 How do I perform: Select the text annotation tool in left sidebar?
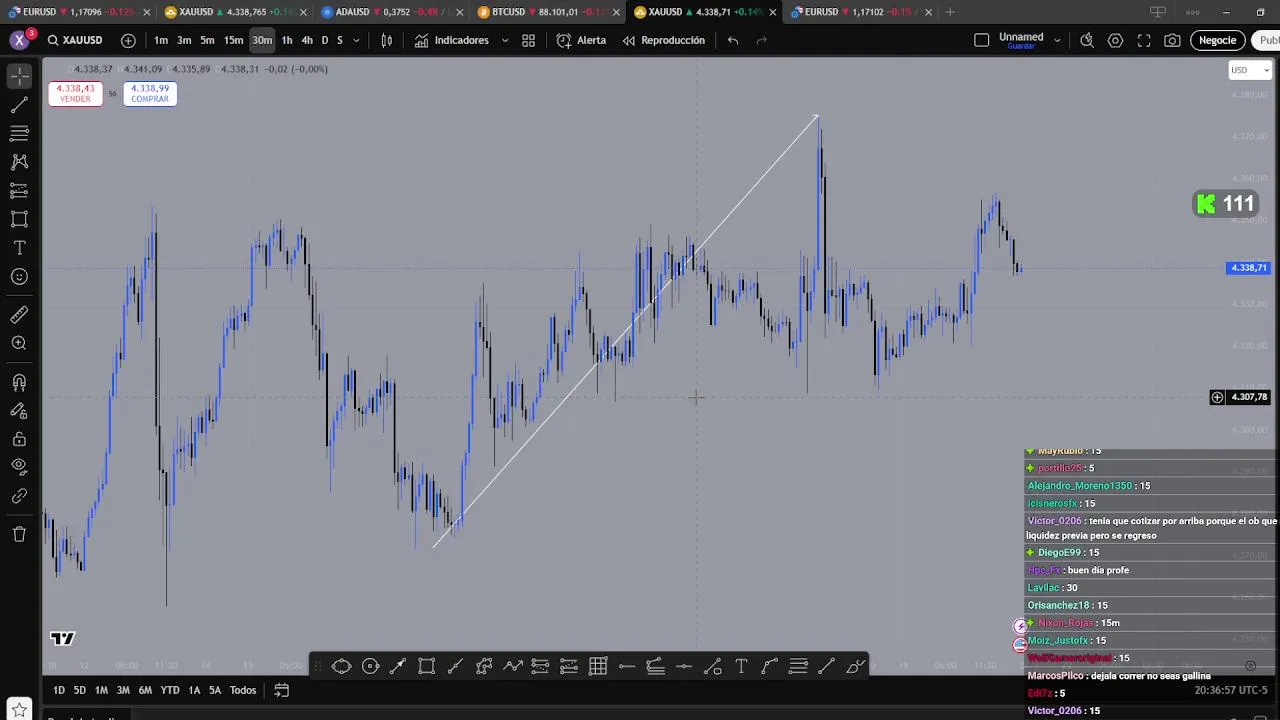pos(19,248)
